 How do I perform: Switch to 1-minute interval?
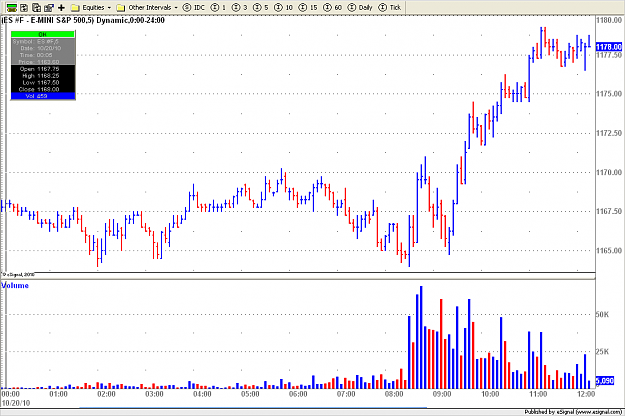(218, 8)
